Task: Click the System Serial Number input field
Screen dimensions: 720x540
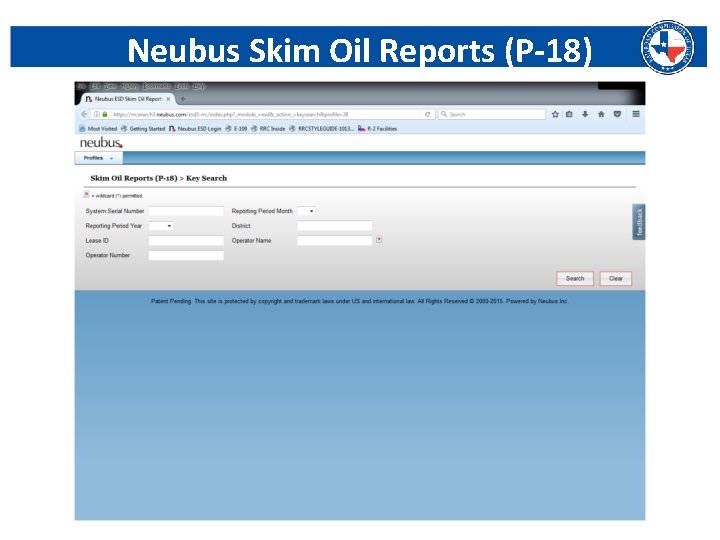Action: pyautogui.click(x=186, y=211)
